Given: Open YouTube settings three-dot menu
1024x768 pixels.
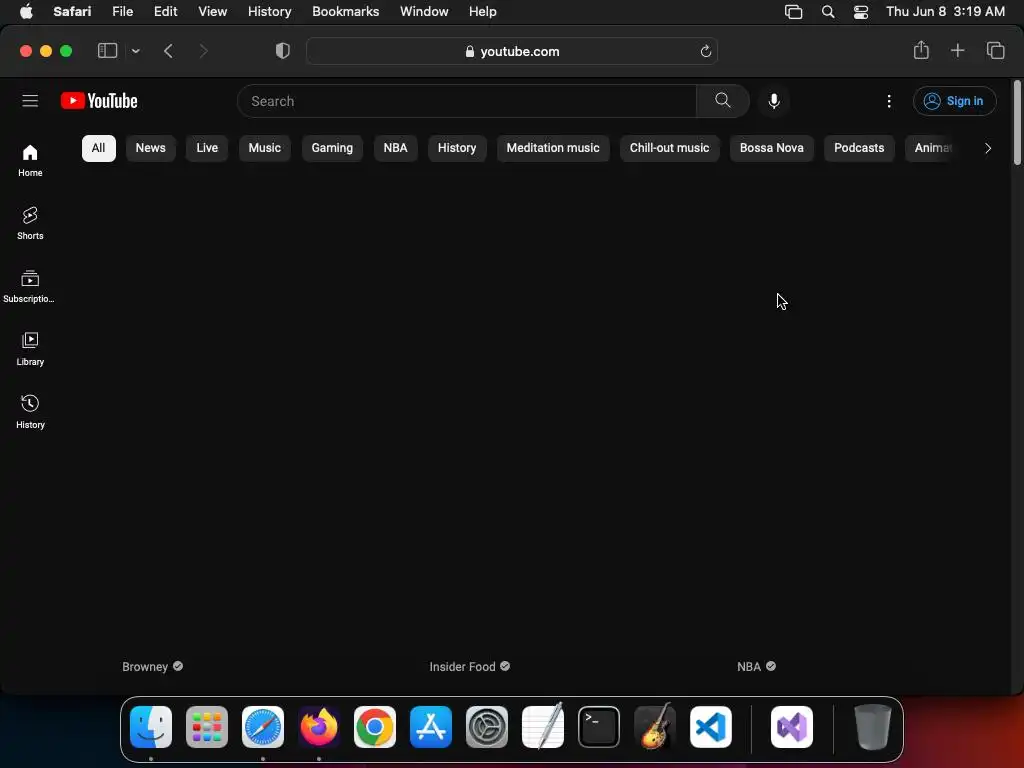Looking at the screenshot, I should click(x=889, y=101).
